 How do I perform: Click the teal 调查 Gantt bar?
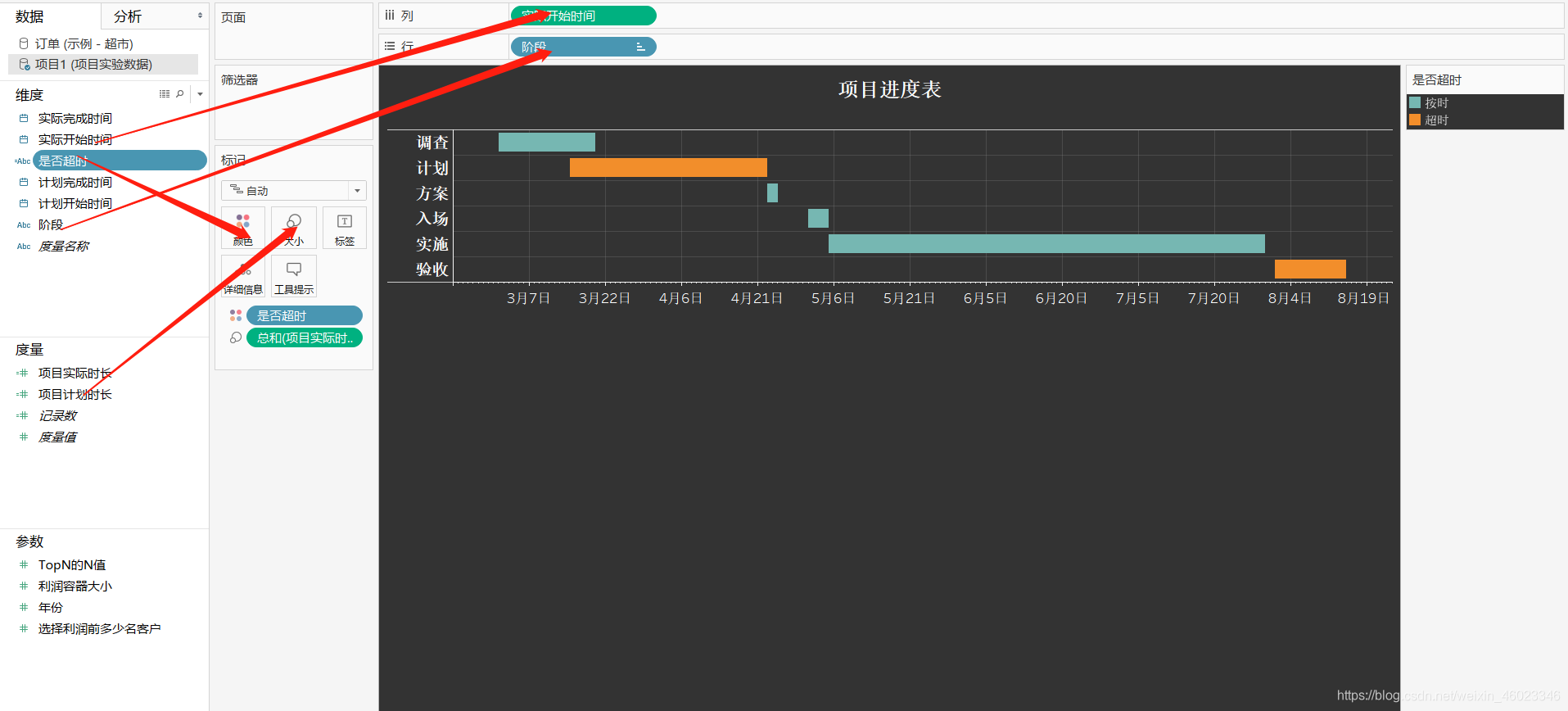click(547, 142)
